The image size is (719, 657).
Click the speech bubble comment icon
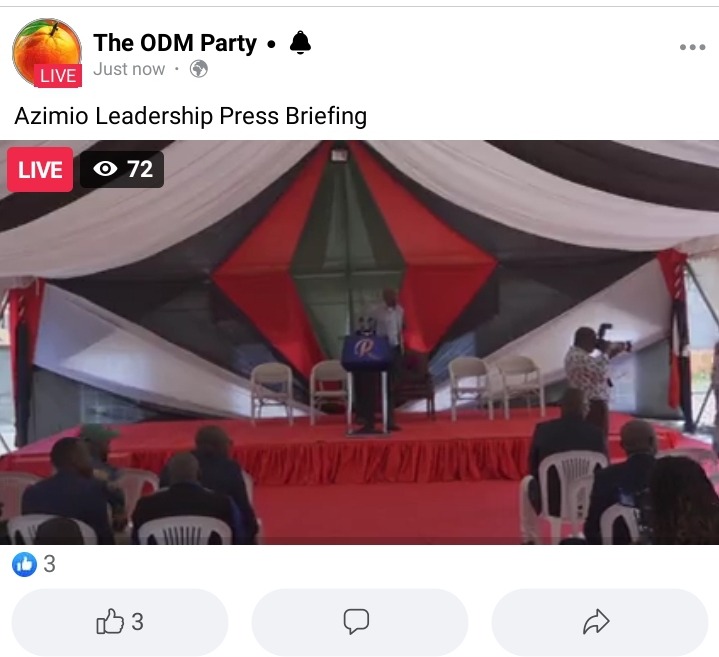(356, 622)
